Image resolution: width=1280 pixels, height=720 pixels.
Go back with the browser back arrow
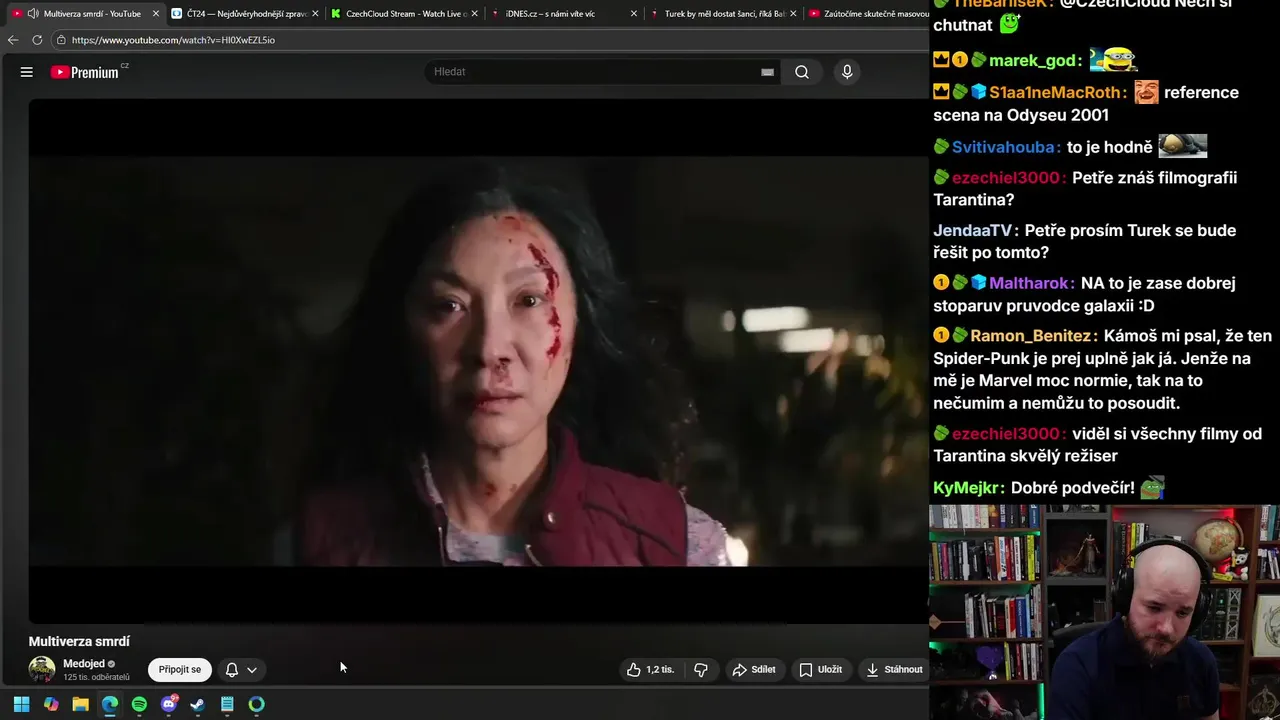point(13,40)
